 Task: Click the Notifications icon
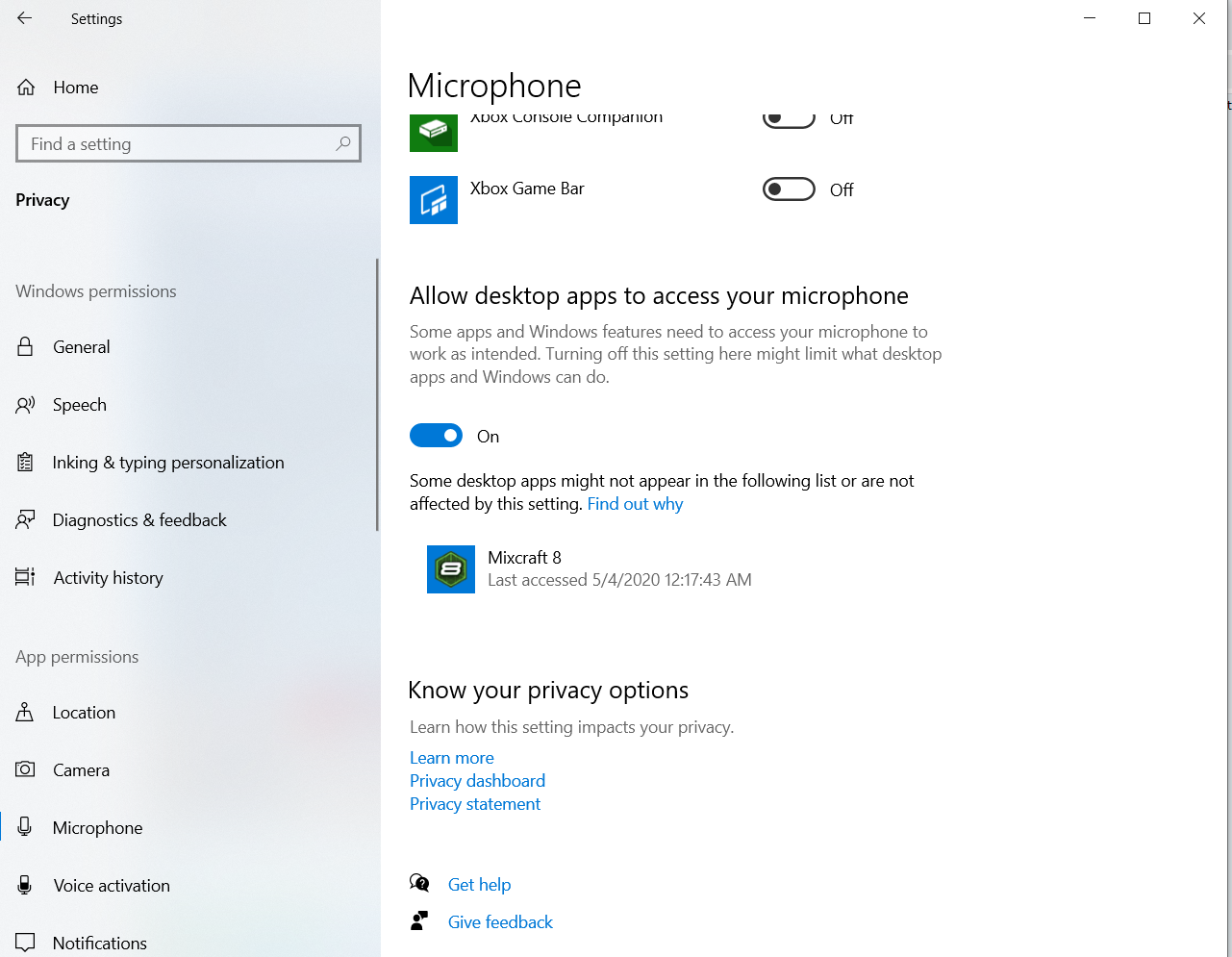26,943
